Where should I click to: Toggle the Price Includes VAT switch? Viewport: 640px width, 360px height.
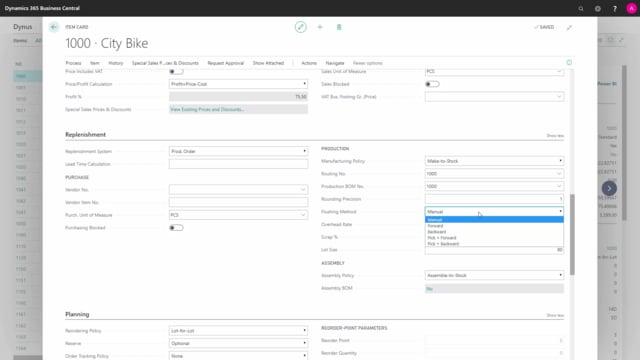tap(176, 71)
